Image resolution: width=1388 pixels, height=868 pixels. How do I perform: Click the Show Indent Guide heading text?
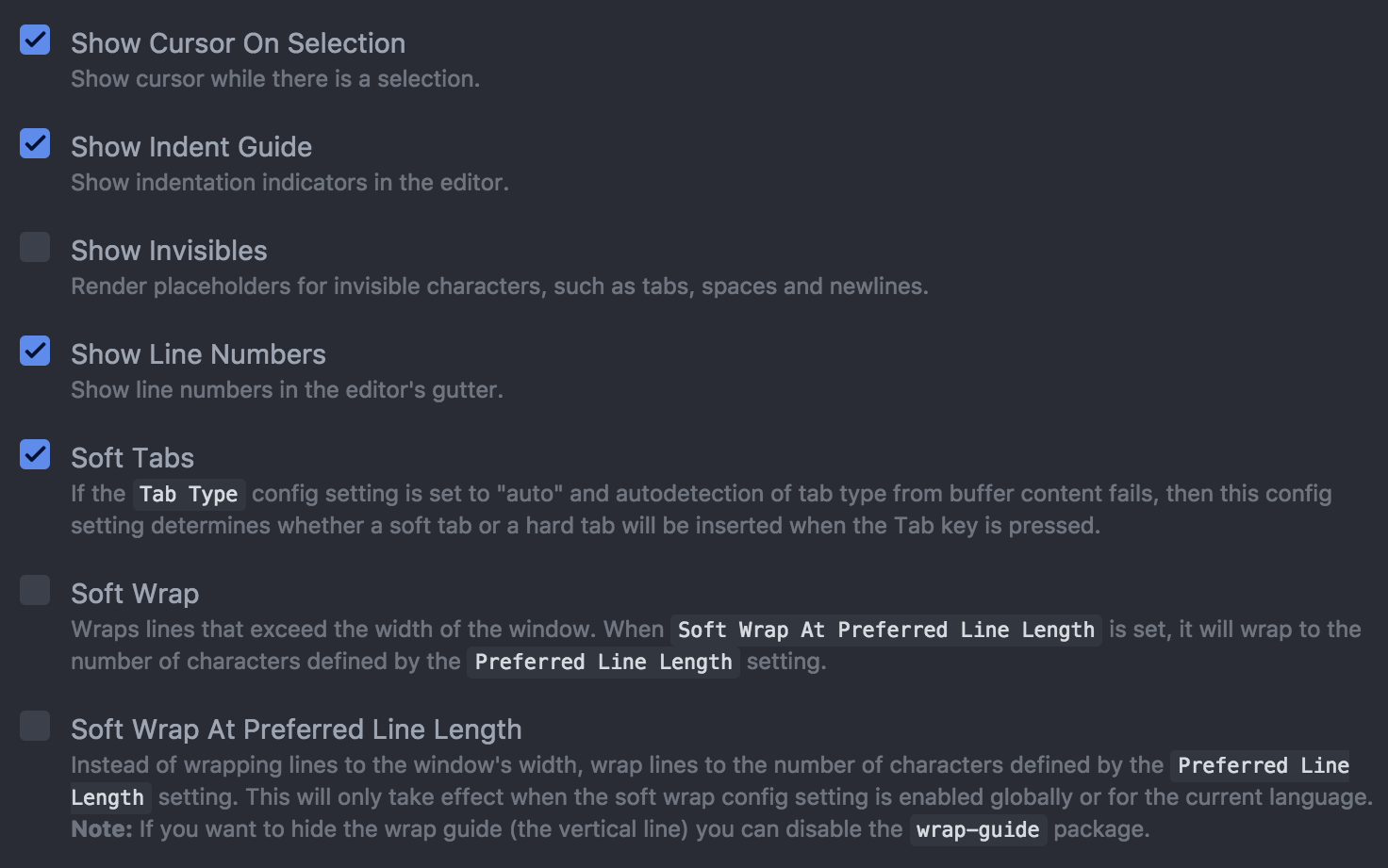(191, 147)
